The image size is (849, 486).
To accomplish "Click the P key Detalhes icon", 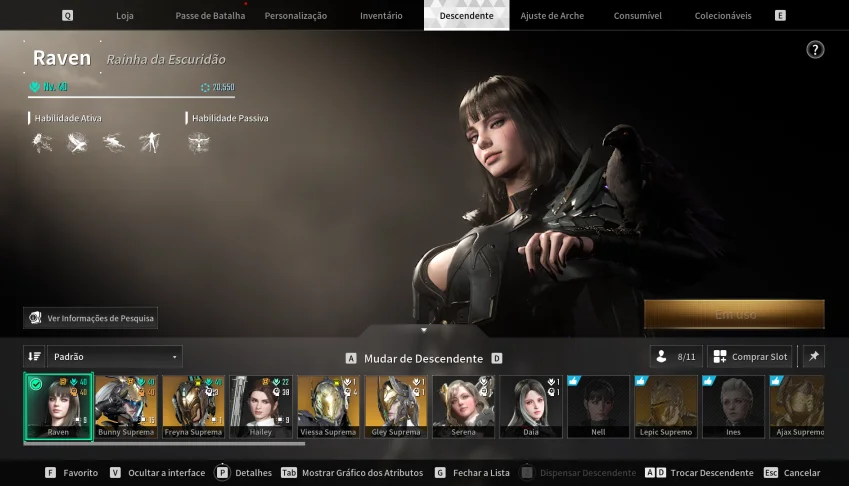I will (222, 472).
